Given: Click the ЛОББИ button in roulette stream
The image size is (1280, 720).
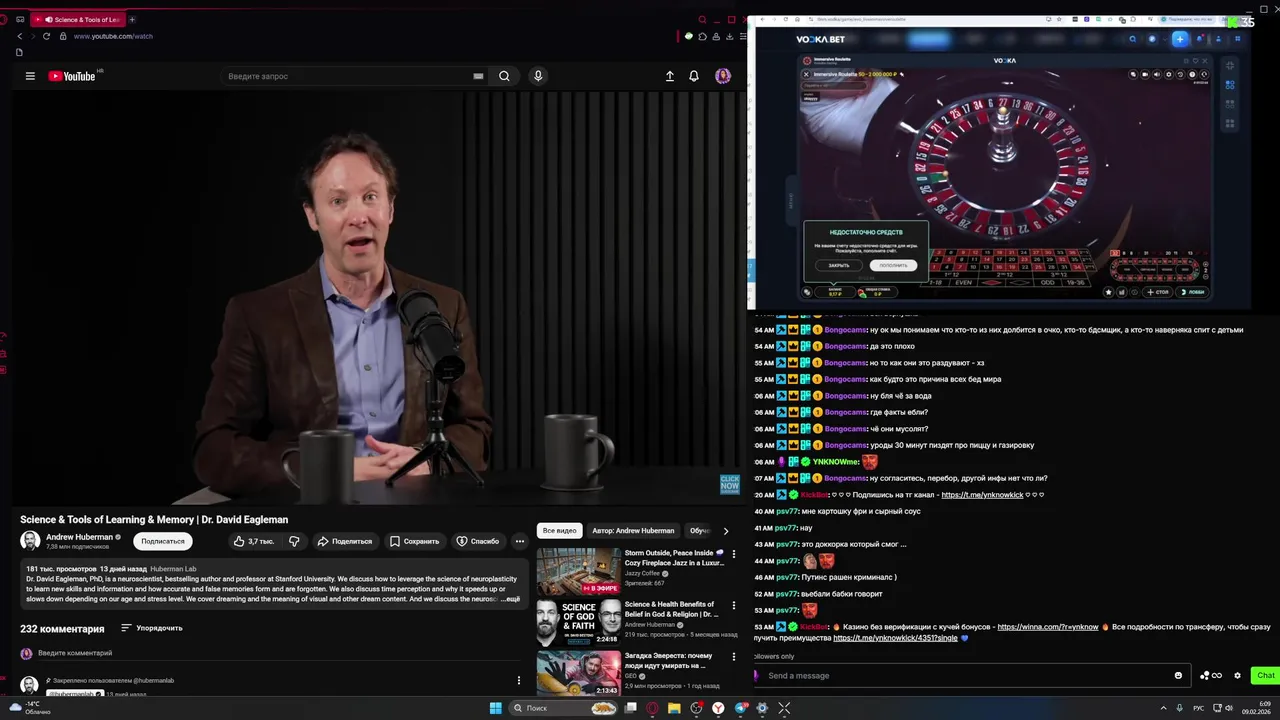Looking at the screenshot, I should (x=1192, y=292).
